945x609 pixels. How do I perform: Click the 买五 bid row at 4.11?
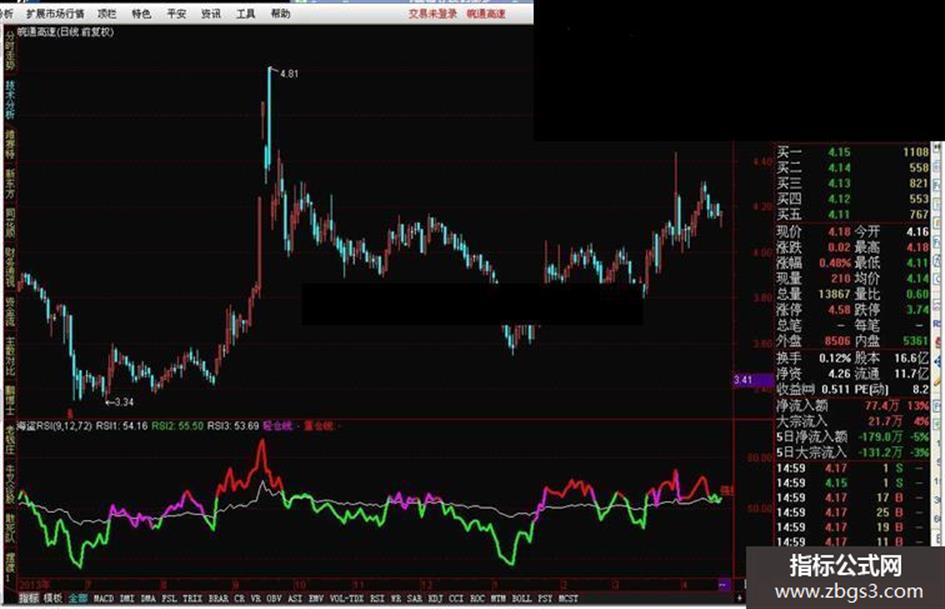point(852,214)
